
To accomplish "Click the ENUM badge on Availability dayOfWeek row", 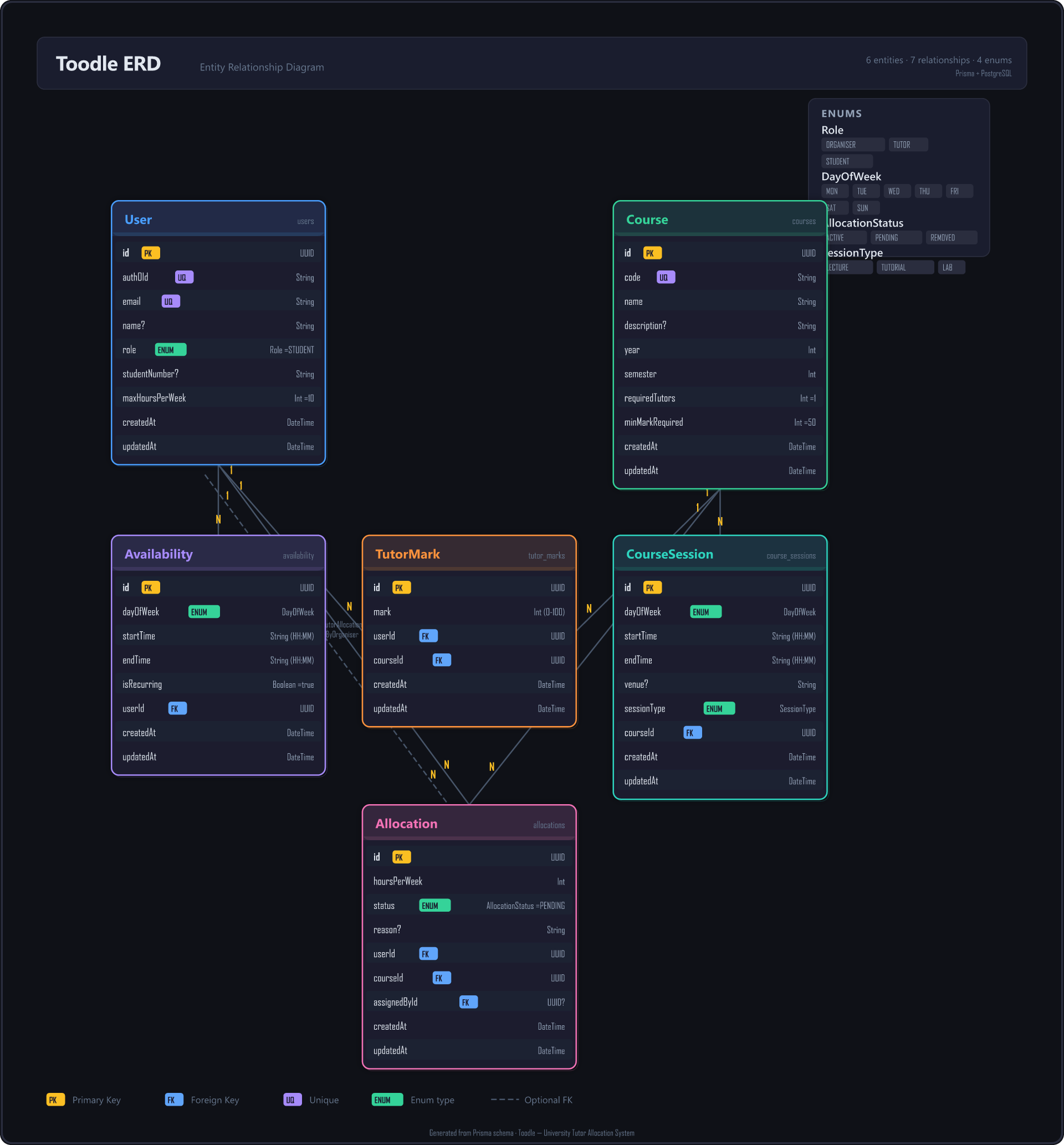I will [204, 612].
